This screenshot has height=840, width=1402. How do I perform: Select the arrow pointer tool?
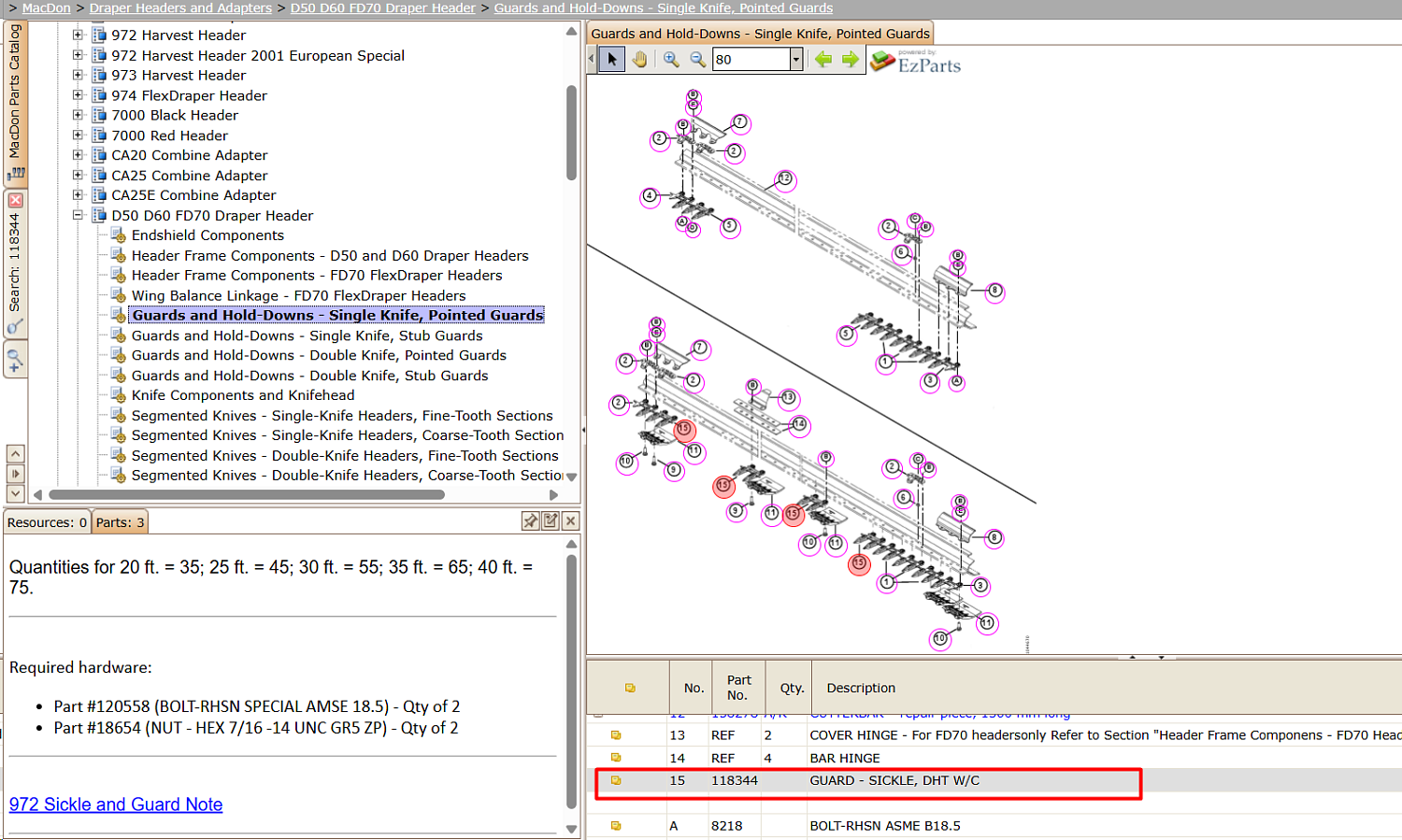pos(612,60)
